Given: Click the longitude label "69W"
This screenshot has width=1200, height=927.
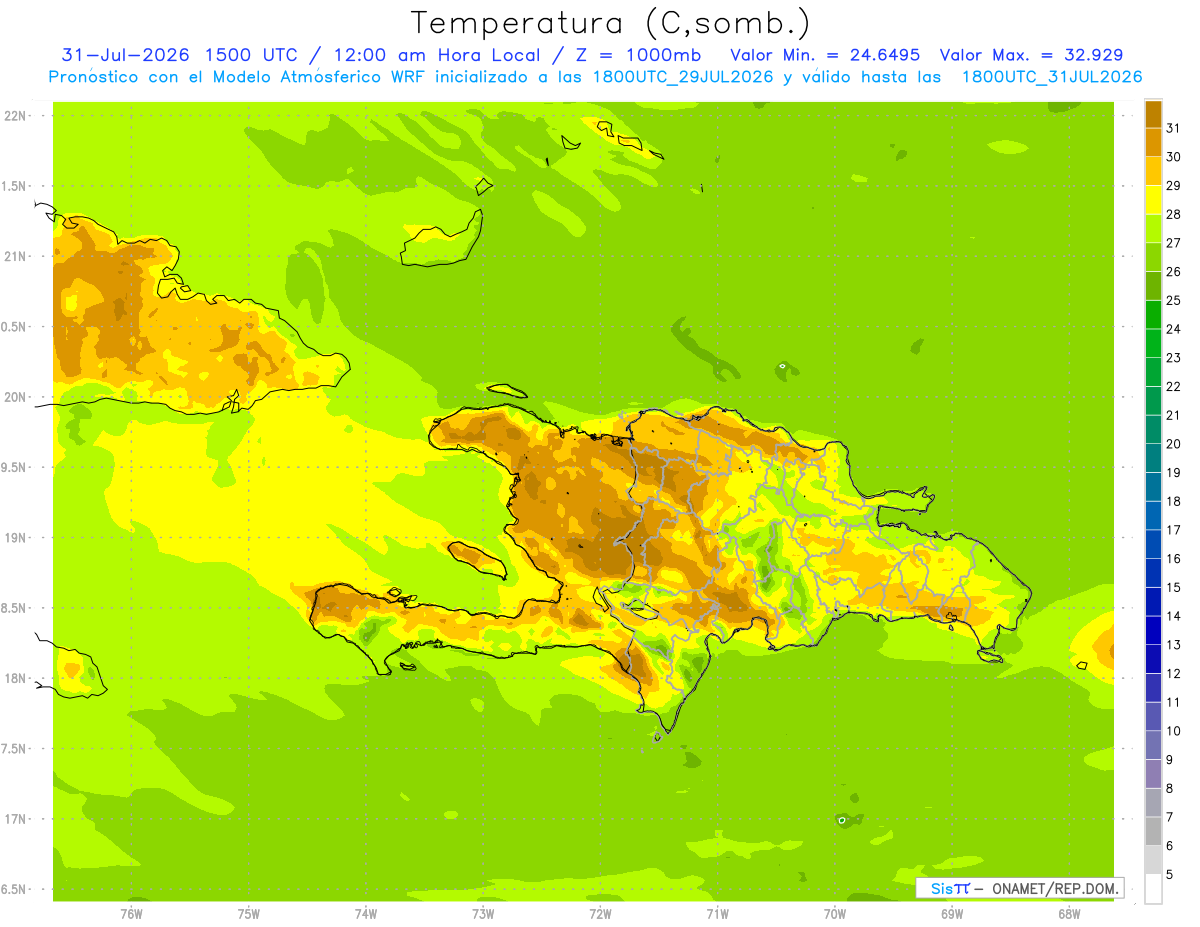Looking at the screenshot, I should (952, 913).
